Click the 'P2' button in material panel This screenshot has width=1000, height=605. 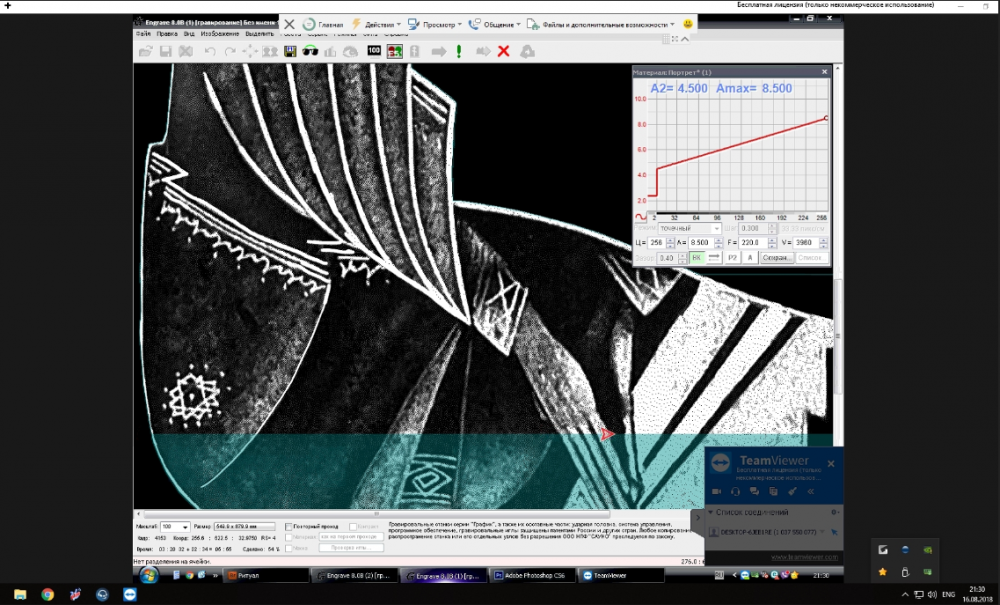pos(732,257)
